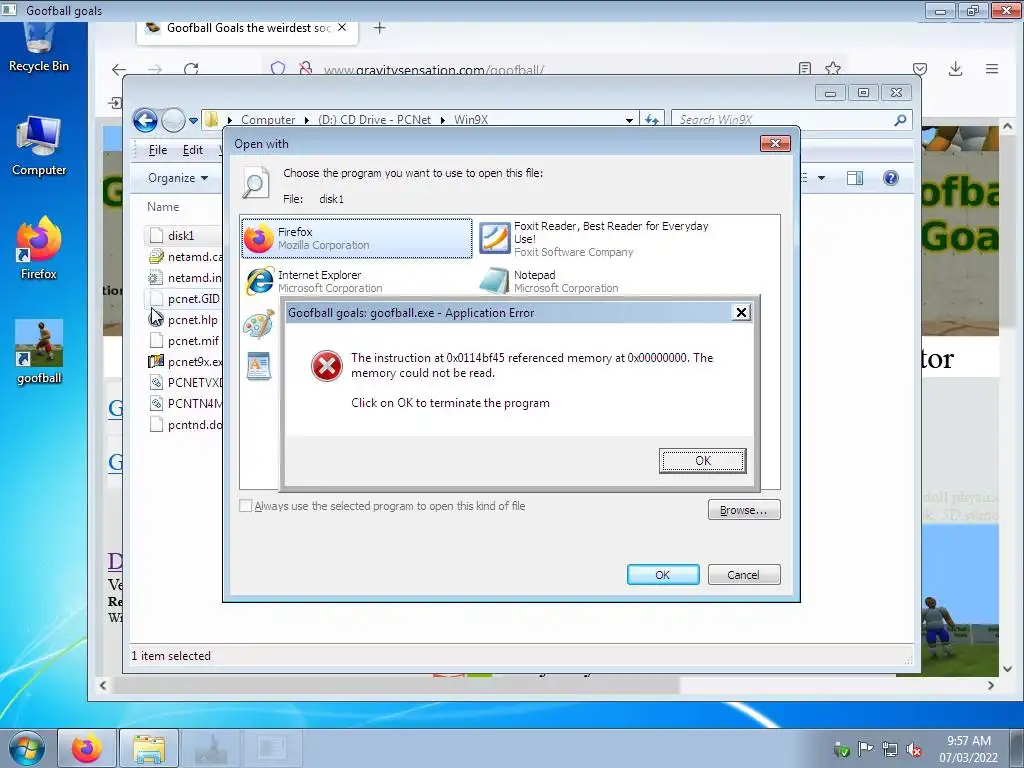This screenshot has width=1024, height=768.
Task: Open Computer desktop icon
Action: [39, 146]
